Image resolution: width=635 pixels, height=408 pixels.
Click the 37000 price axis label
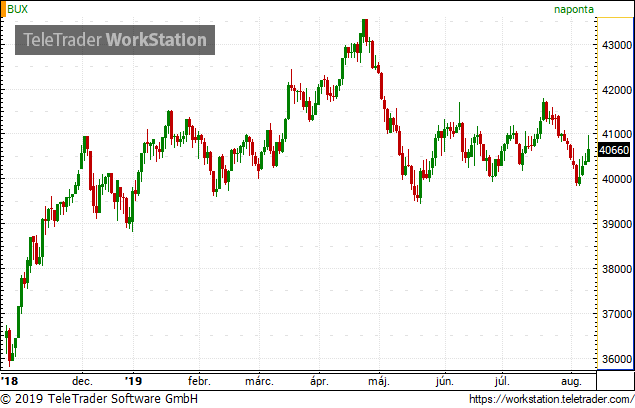[x=617, y=314]
